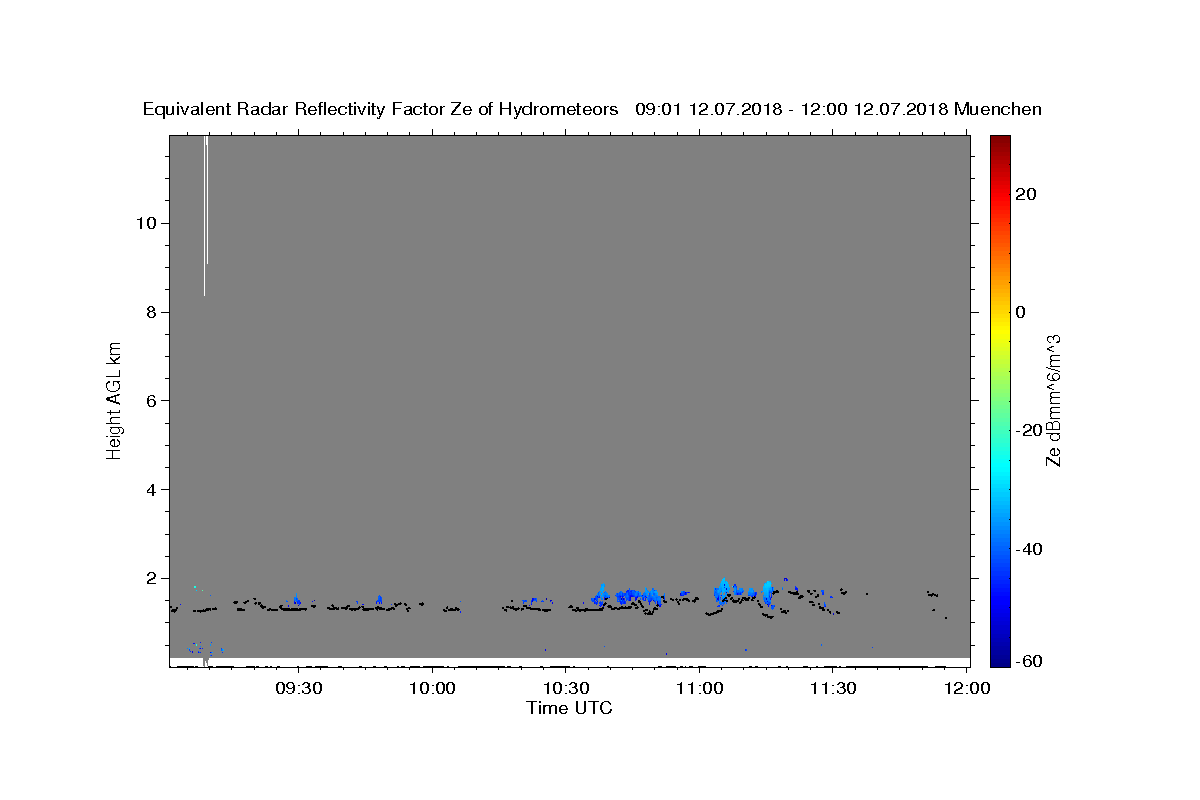Click the height tick label 6

[x=150, y=400]
